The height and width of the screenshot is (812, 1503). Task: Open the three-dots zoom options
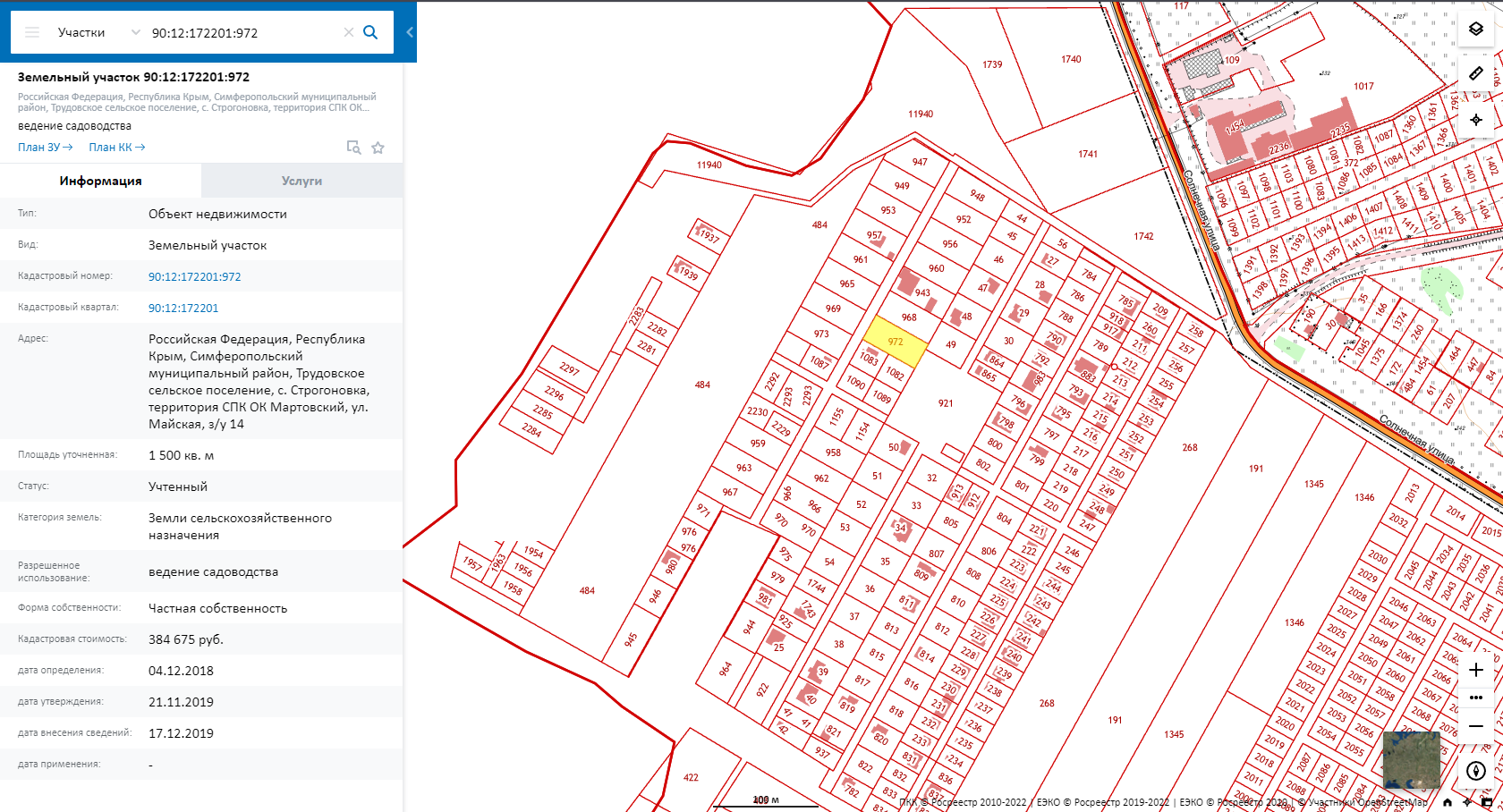pyautogui.click(x=1476, y=698)
